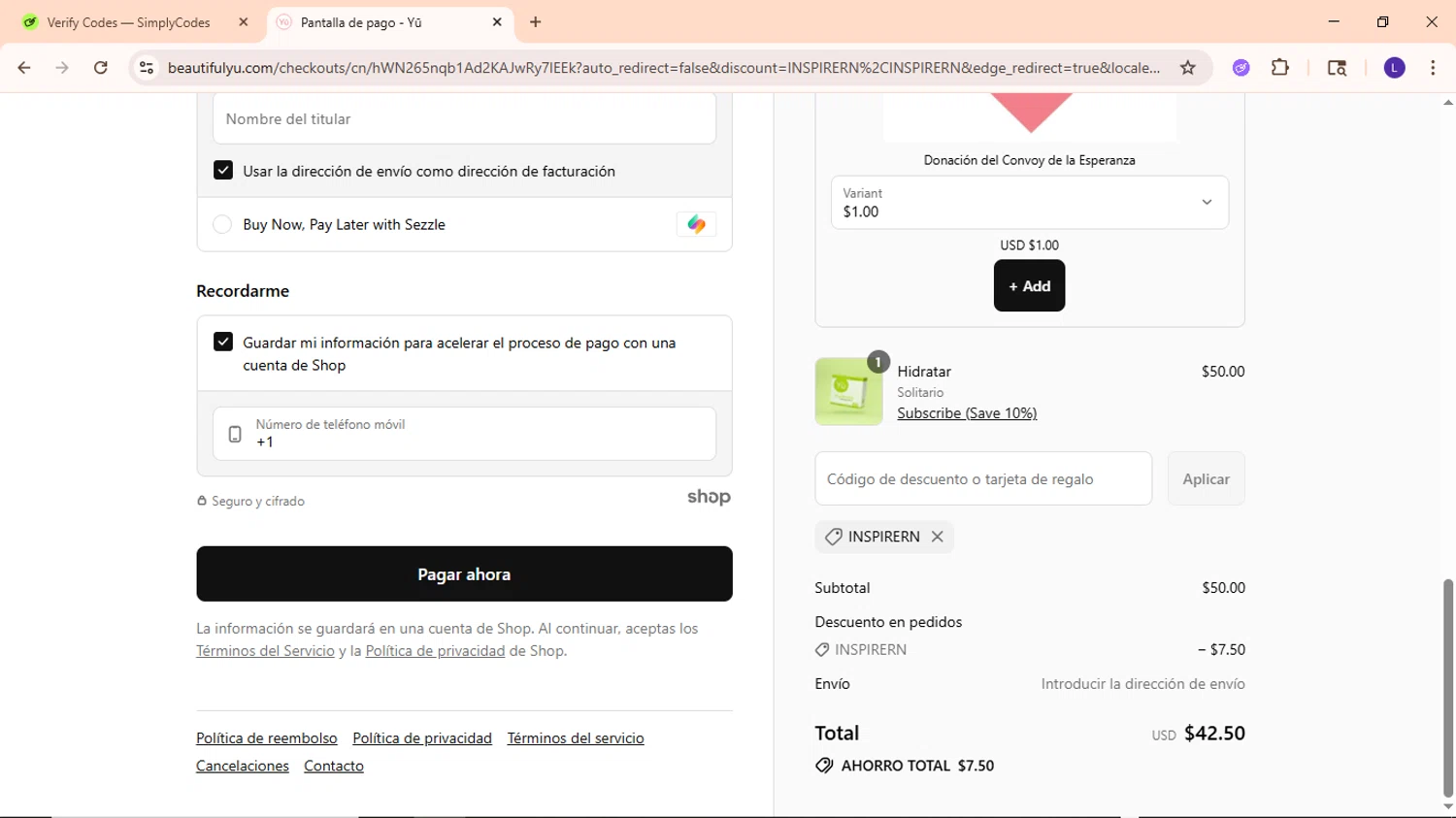Switch to Pantalla de pago tab
This screenshot has width=1456, height=818.
pyautogui.click(x=361, y=22)
